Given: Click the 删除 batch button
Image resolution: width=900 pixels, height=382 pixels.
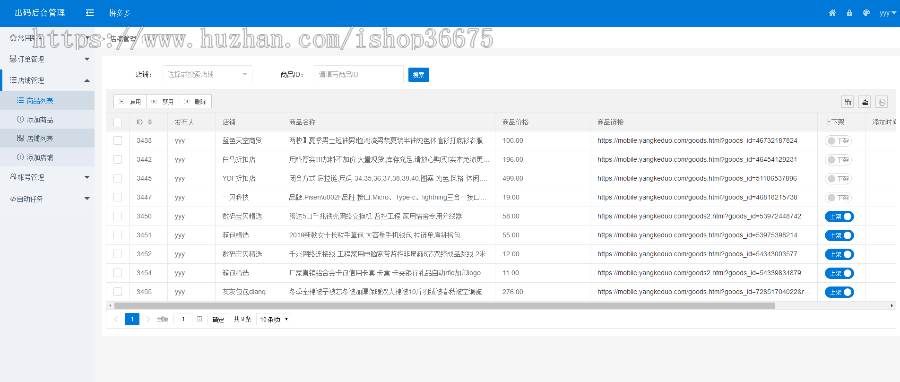Looking at the screenshot, I should tap(196, 102).
